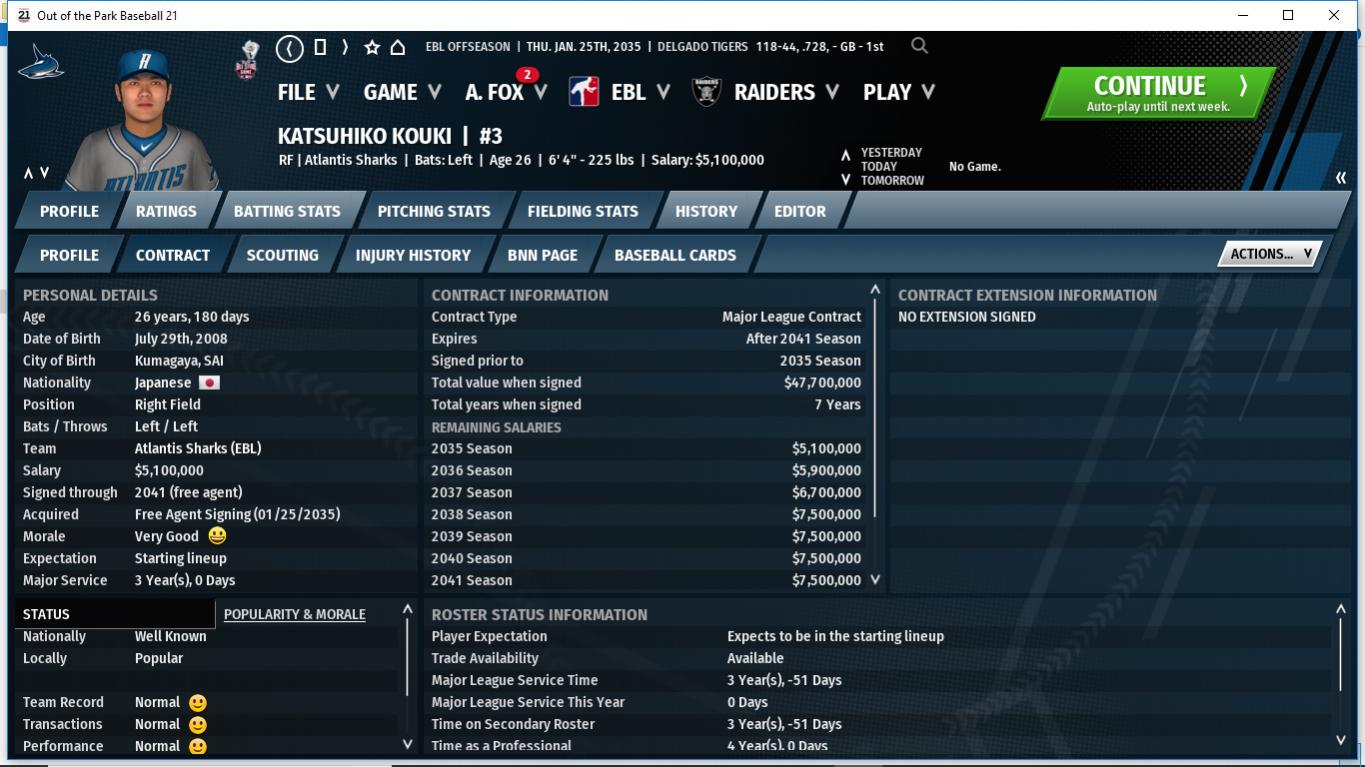Click the EBL league logo
Image resolution: width=1365 pixels, height=767 pixels.
(584, 92)
